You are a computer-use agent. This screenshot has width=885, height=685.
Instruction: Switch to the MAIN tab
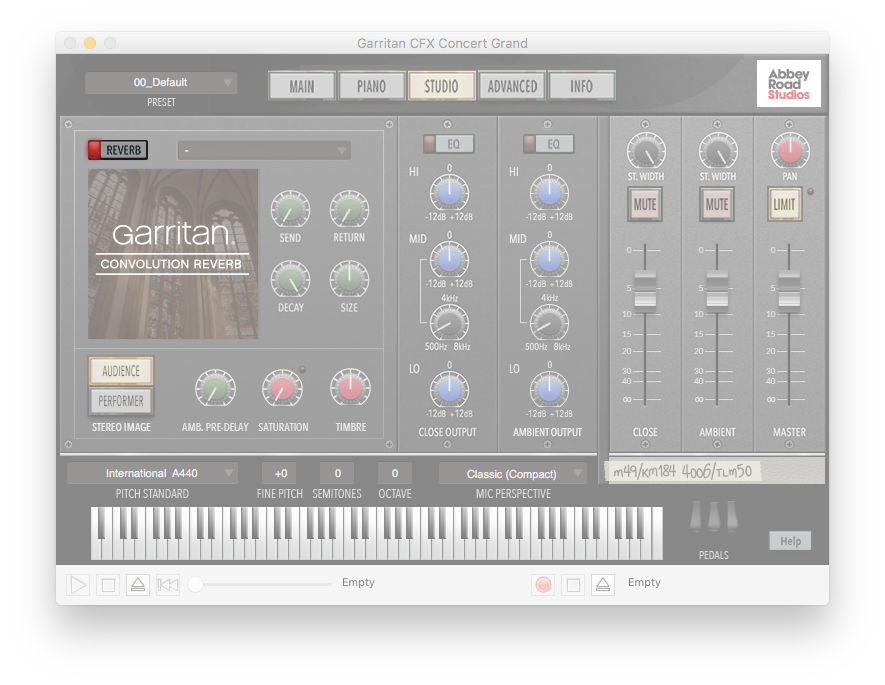pyautogui.click(x=302, y=86)
